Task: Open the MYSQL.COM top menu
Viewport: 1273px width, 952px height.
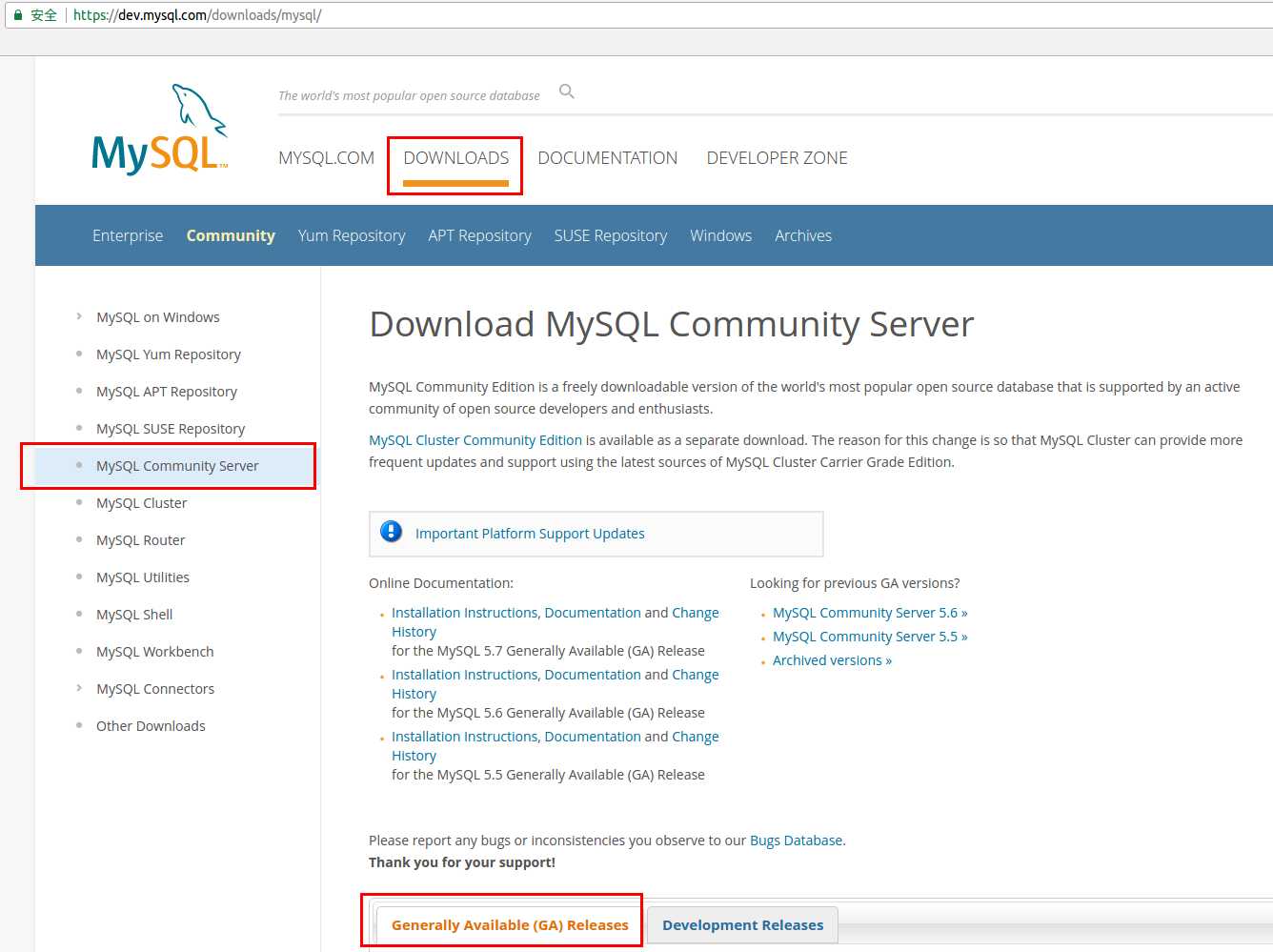Action: coord(326,158)
